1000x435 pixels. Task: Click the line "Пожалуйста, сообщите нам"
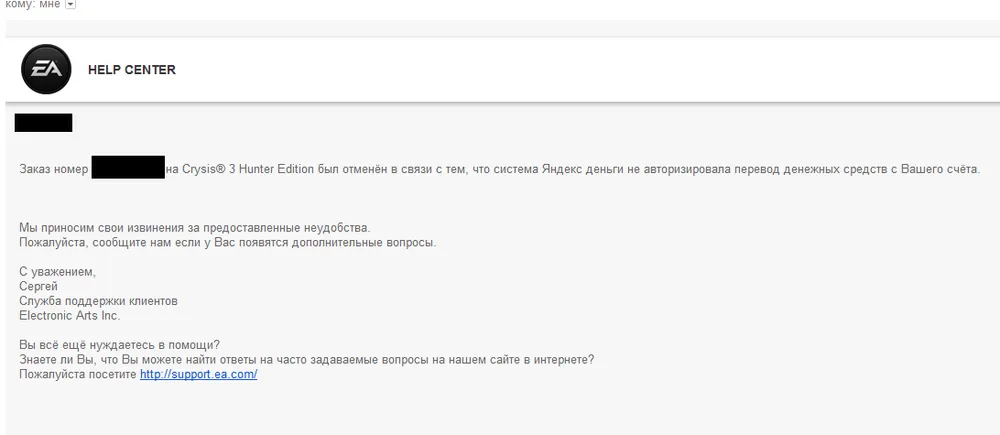(x=228, y=243)
